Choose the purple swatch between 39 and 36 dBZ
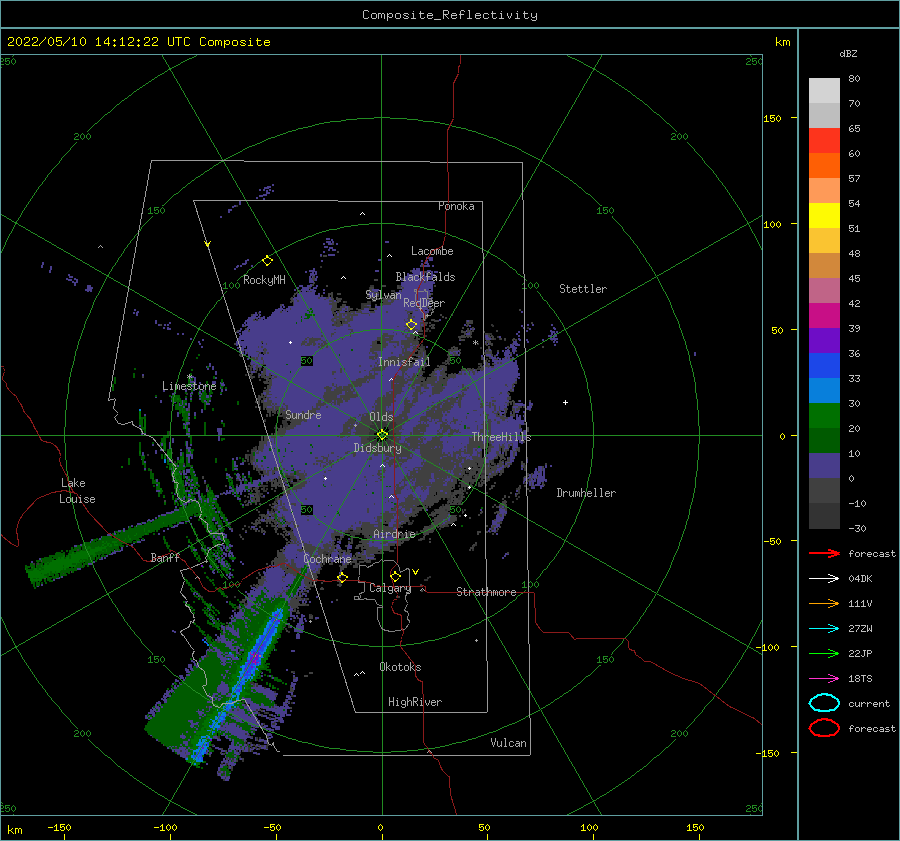The image size is (900, 841). point(824,341)
